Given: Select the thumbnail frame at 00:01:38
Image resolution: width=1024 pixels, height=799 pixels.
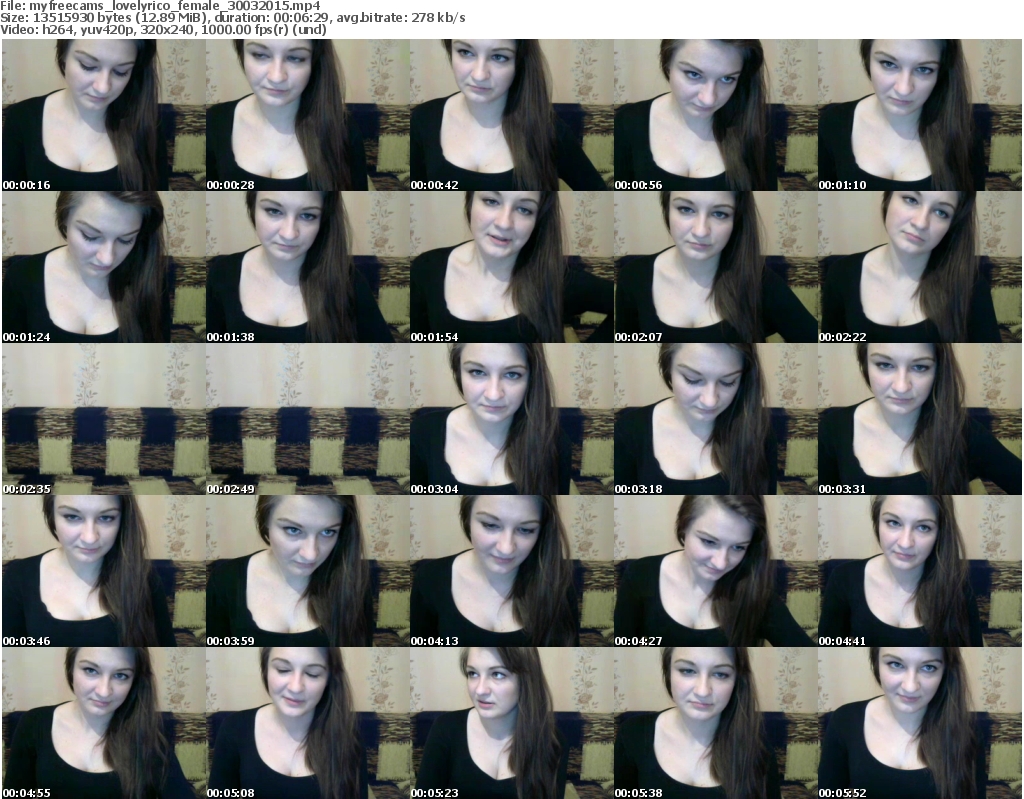Looking at the screenshot, I should pos(308,267).
